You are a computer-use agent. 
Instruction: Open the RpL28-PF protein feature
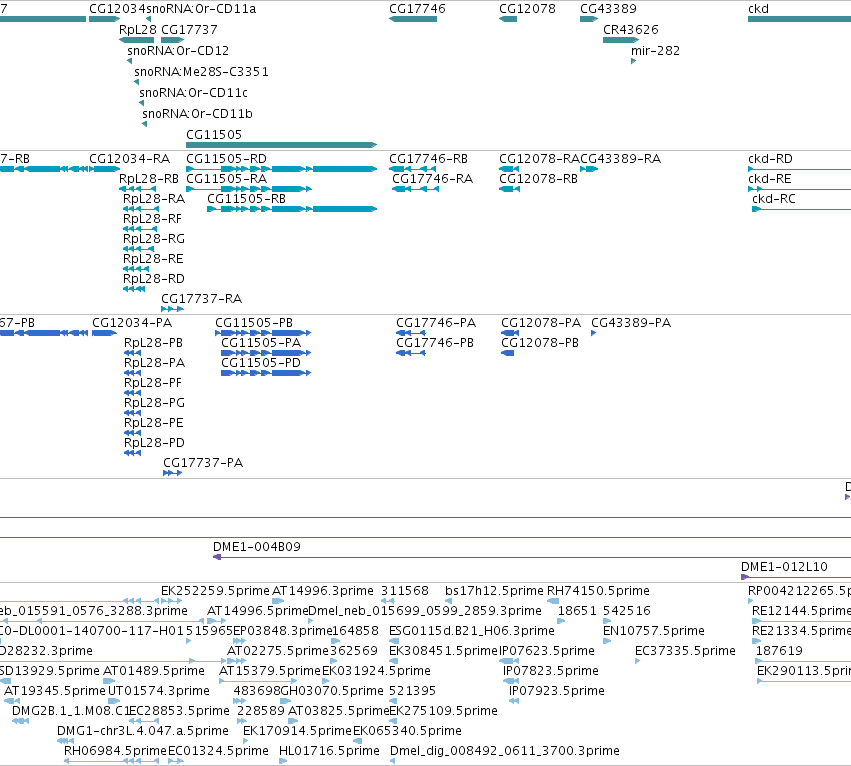tap(132, 393)
